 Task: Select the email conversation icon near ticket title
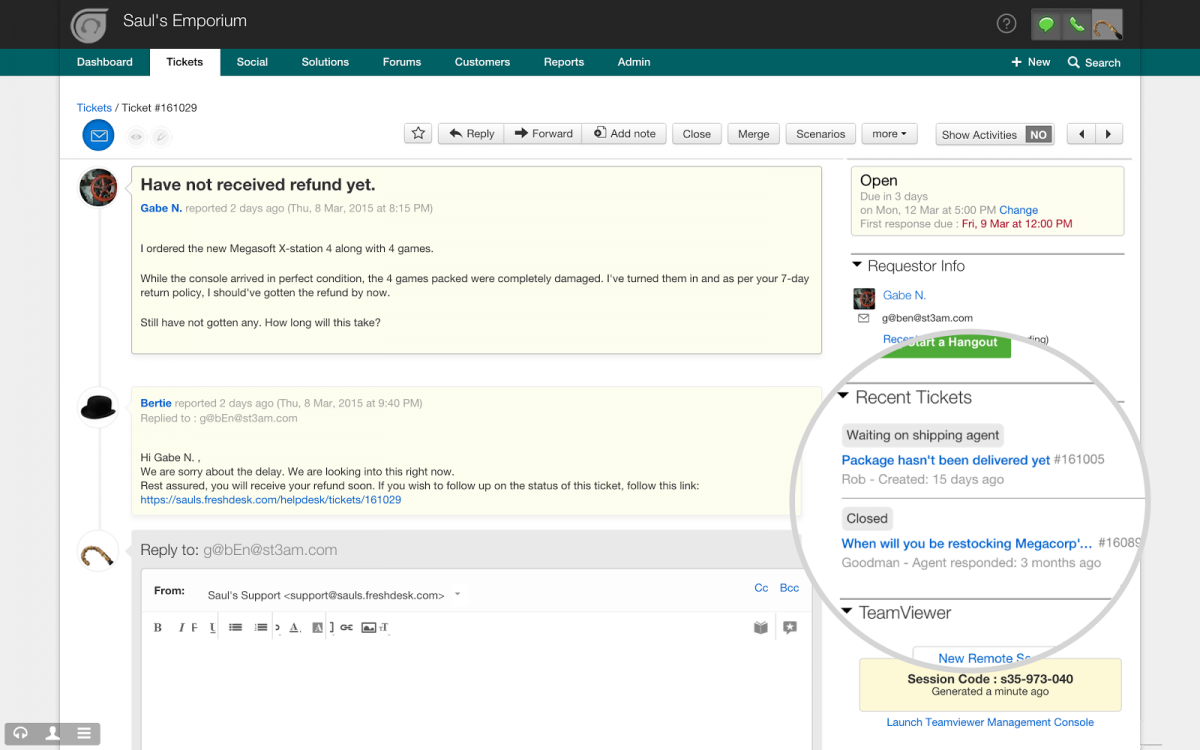97,135
